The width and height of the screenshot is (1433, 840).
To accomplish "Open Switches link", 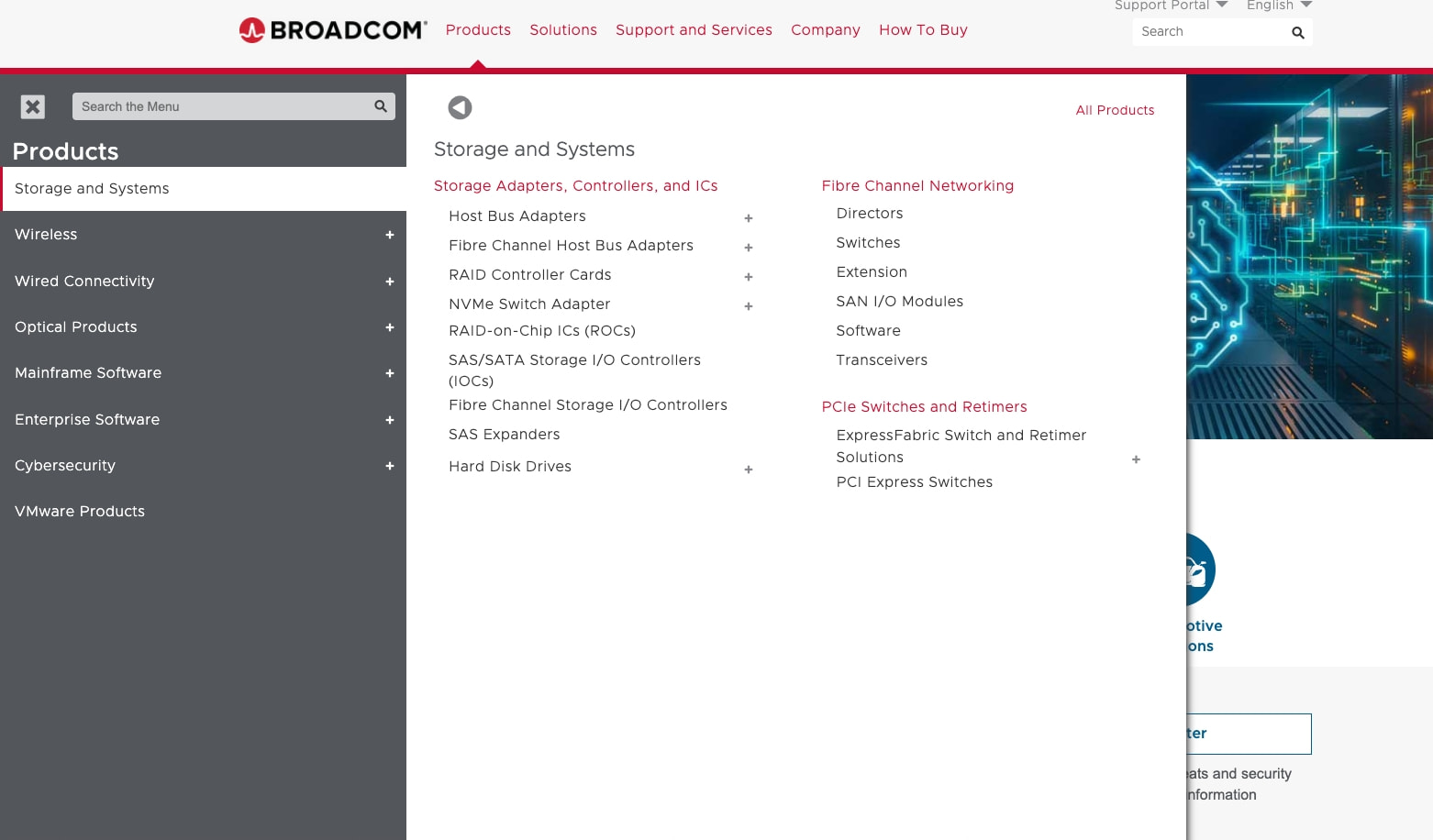I will [868, 243].
